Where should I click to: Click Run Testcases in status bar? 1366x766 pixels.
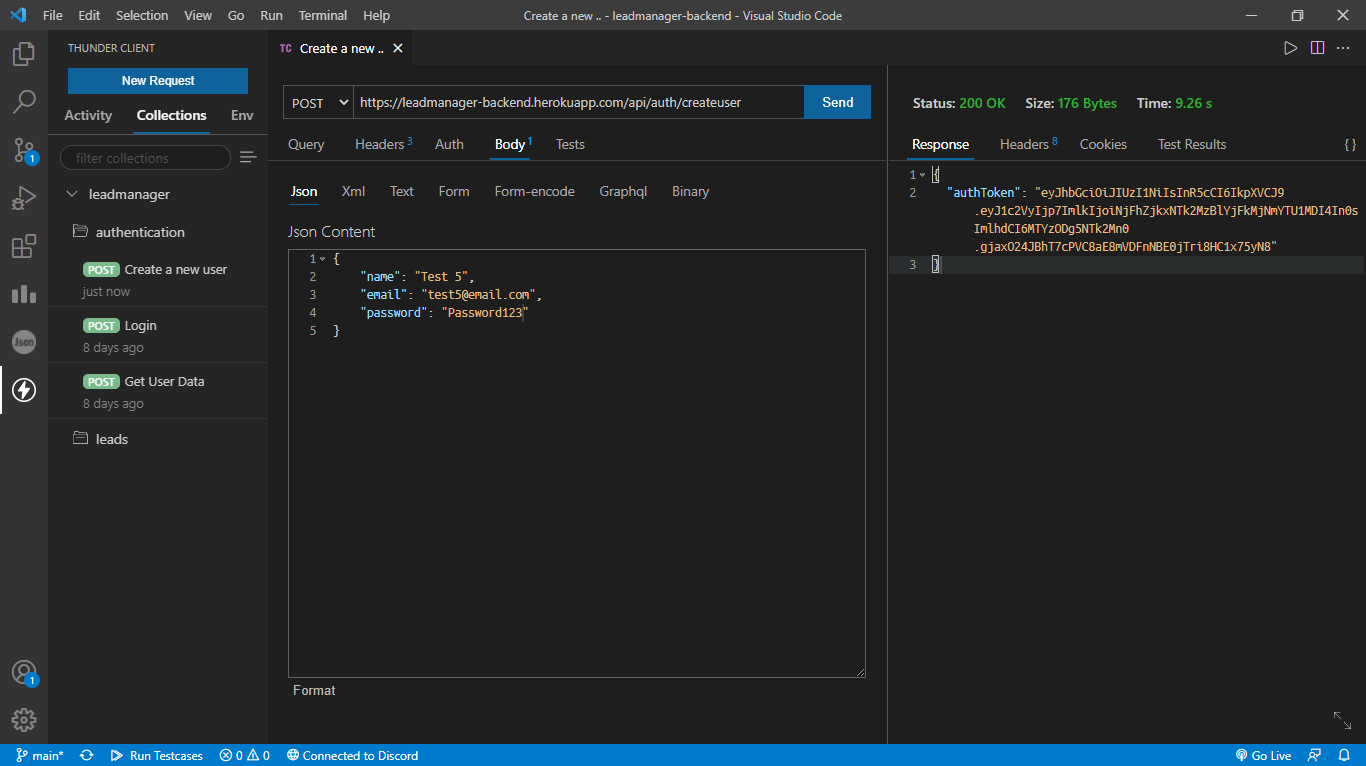157,755
